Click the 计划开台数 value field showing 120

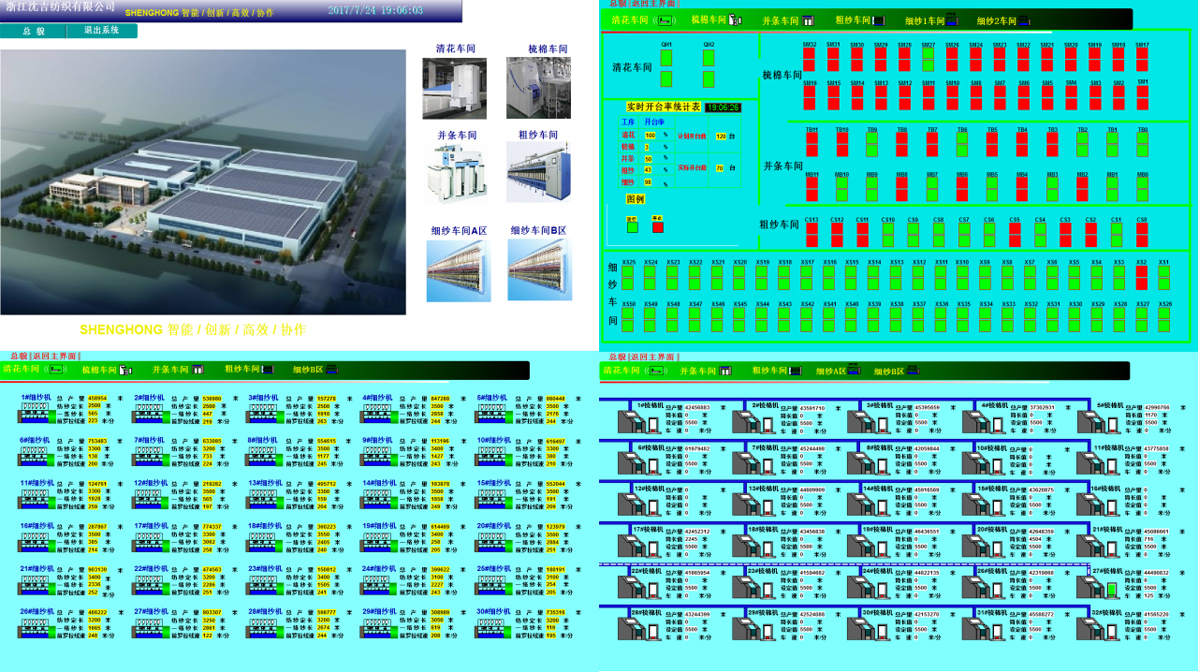tap(721, 136)
